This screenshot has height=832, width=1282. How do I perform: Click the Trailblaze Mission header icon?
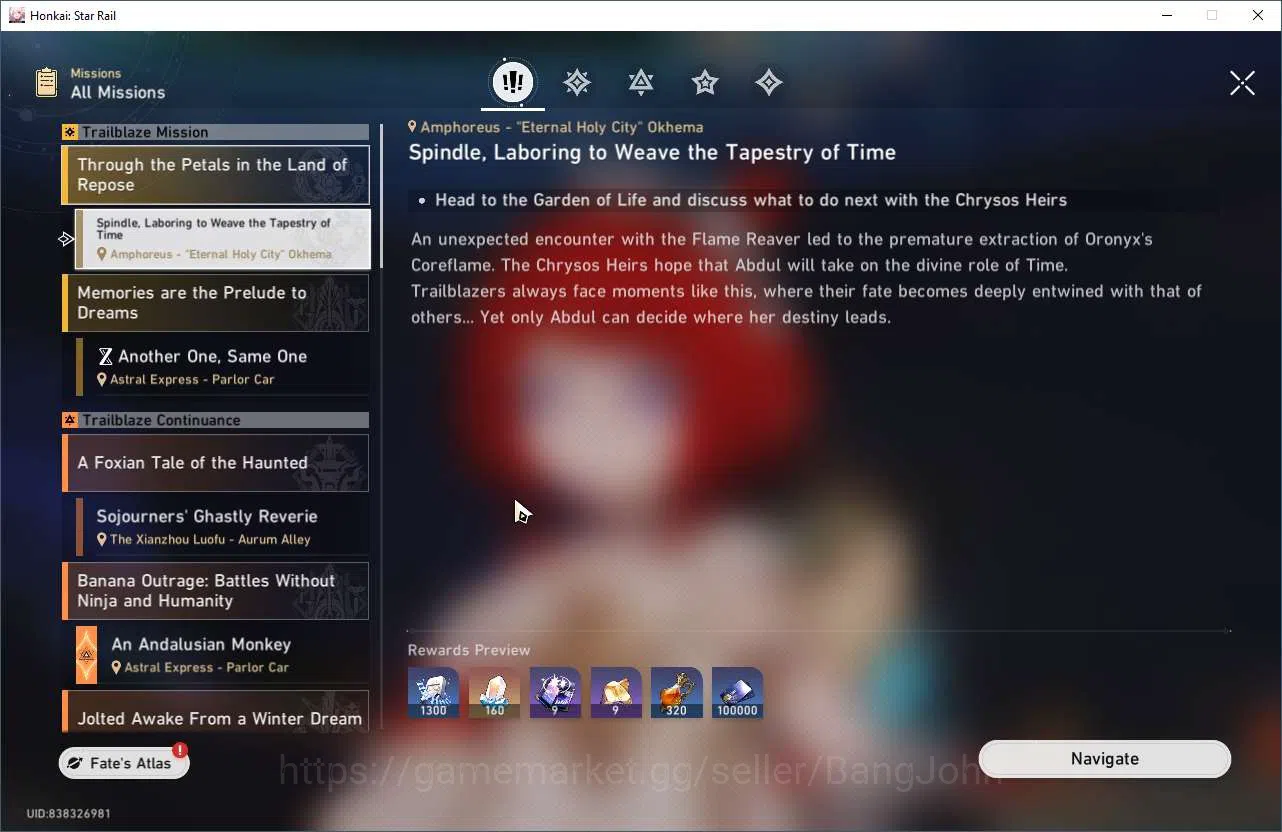70,132
